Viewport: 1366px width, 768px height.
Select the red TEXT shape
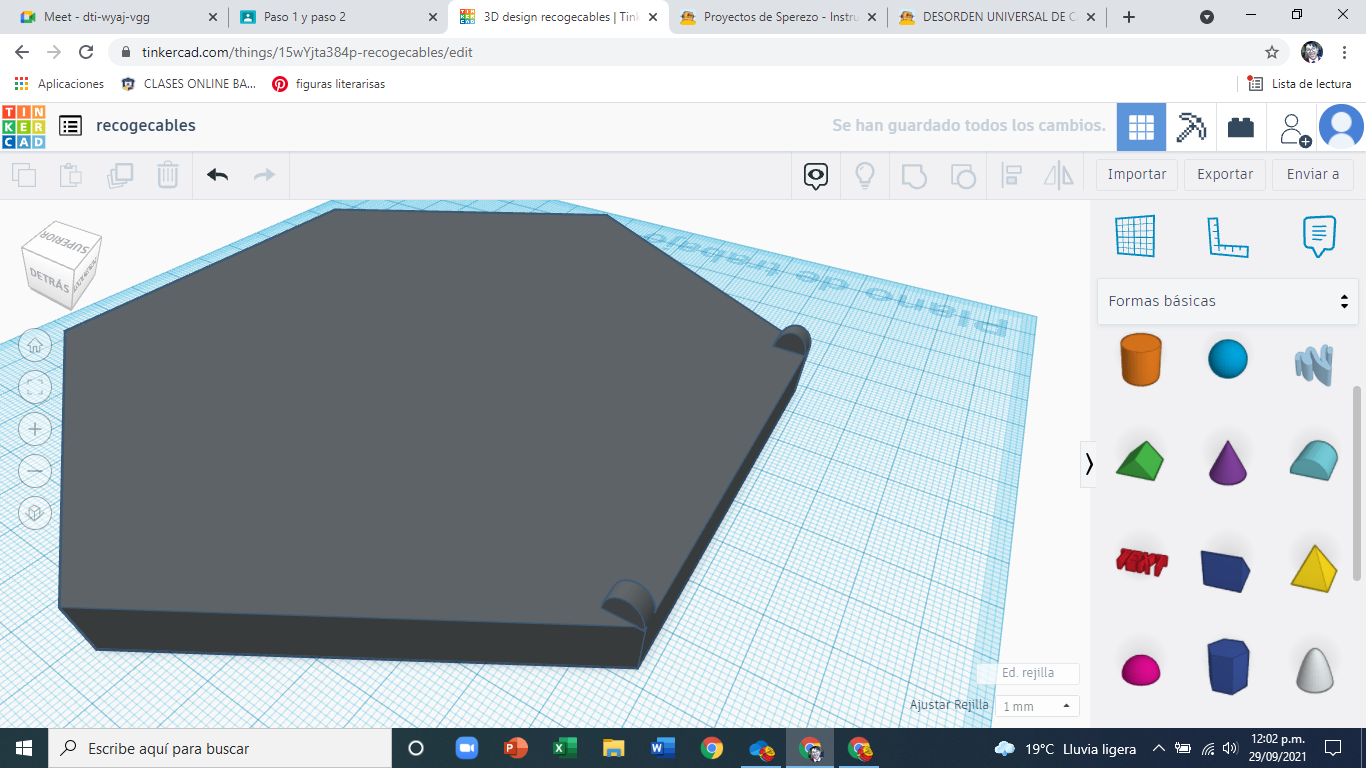coord(1142,562)
